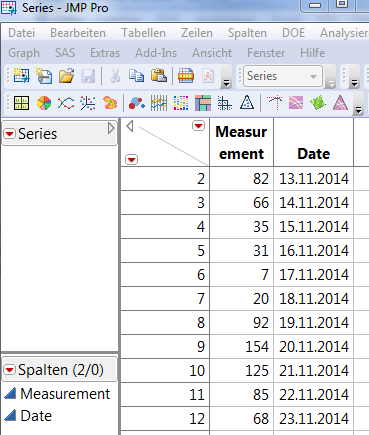369x435 pixels.
Task: Open parallel plot icon
Action: coord(159,103)
